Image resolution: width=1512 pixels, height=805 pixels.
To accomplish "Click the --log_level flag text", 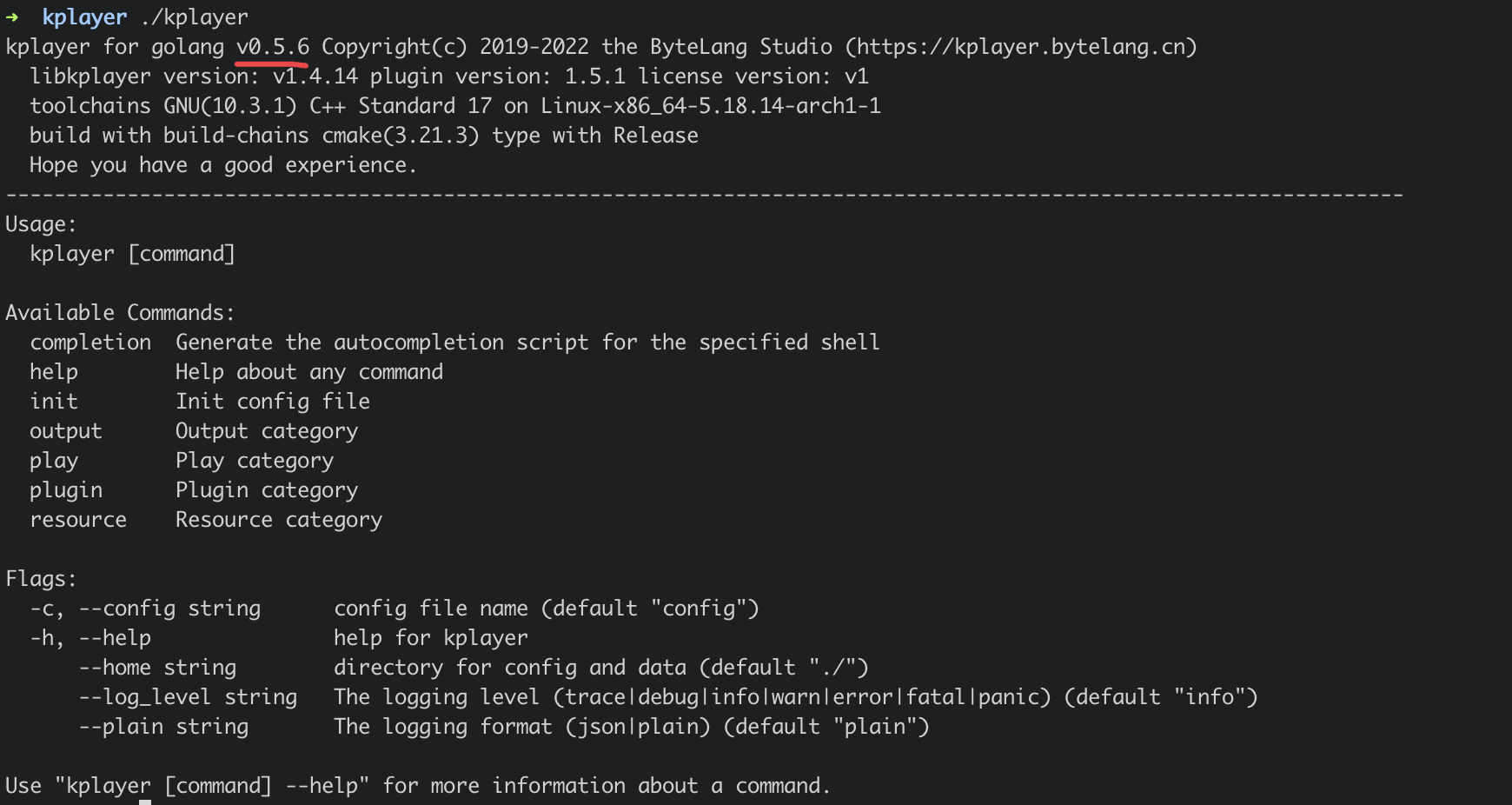I will [x=145, y=697].
